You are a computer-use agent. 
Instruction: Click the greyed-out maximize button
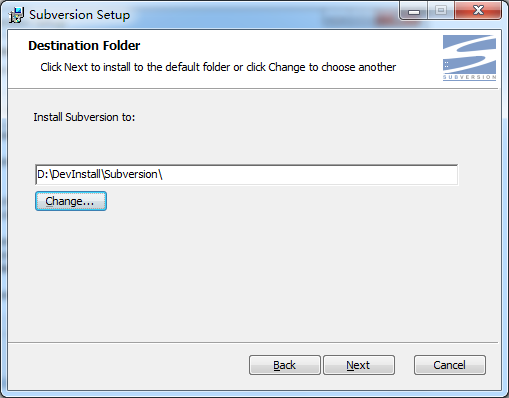pyautogui.click(x=441, y=11)
